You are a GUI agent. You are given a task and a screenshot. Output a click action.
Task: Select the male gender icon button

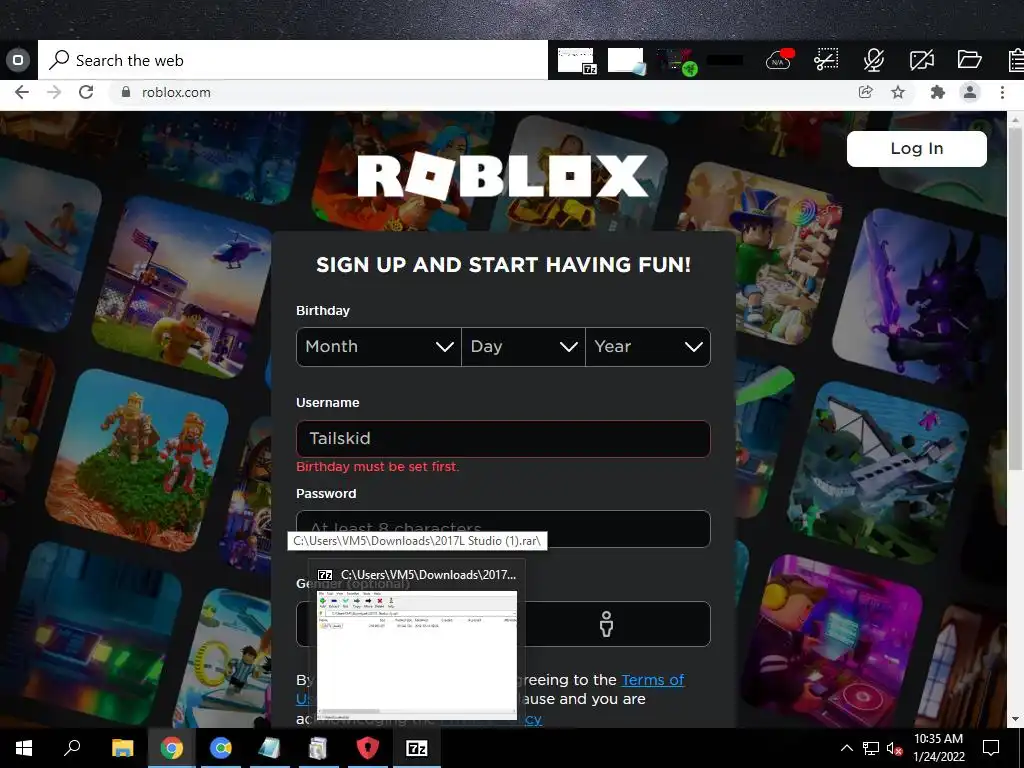pos(607,624)
